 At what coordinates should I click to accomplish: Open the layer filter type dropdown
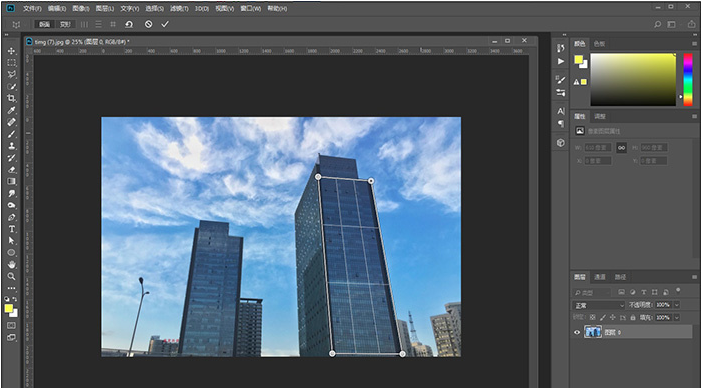[592, 292]
